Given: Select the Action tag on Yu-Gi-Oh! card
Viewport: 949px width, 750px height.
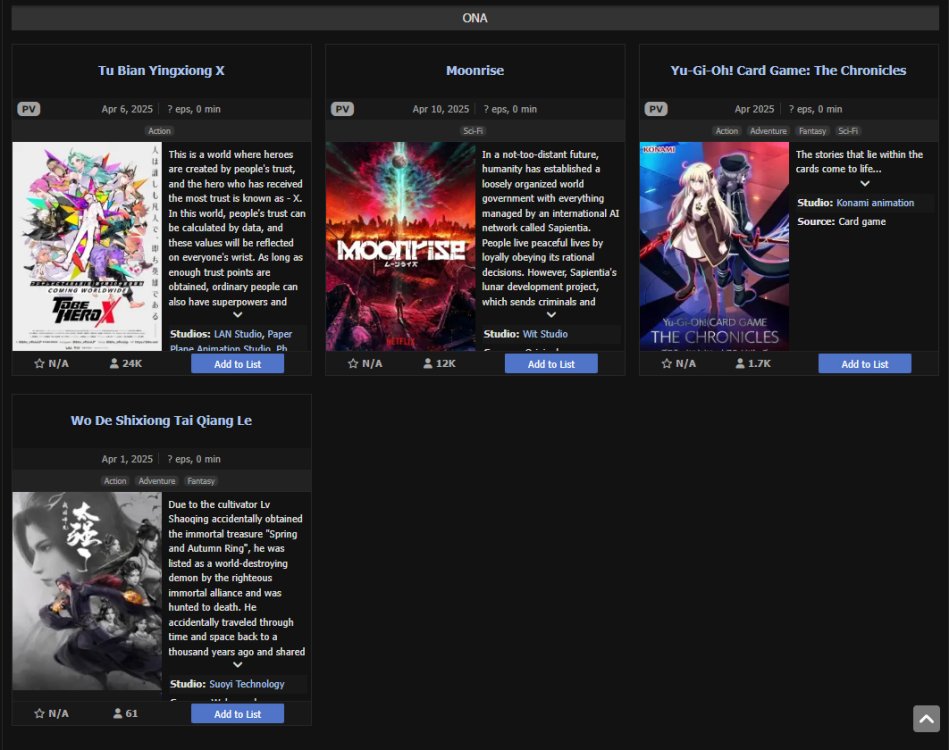Looking at the screenshot, I should tap(727, 131).
